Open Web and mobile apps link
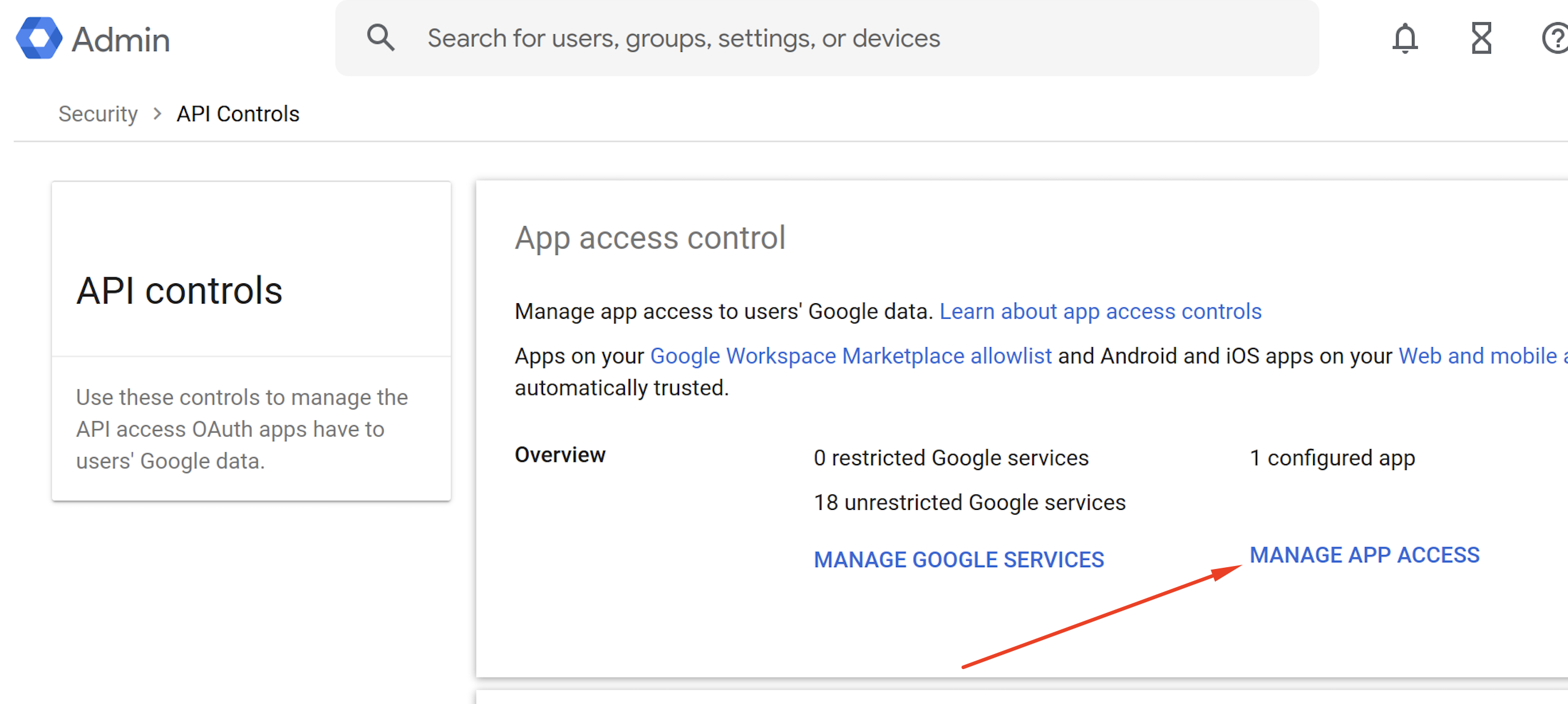 click(1483, 356)
